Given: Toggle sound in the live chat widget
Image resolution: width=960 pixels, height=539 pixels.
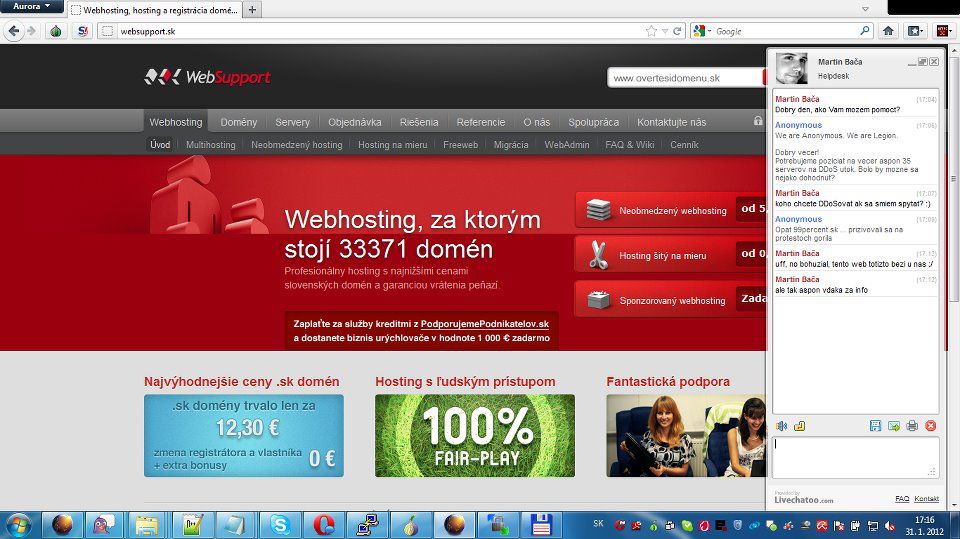Looking at the screenshot, I should [x=782, y=426].
